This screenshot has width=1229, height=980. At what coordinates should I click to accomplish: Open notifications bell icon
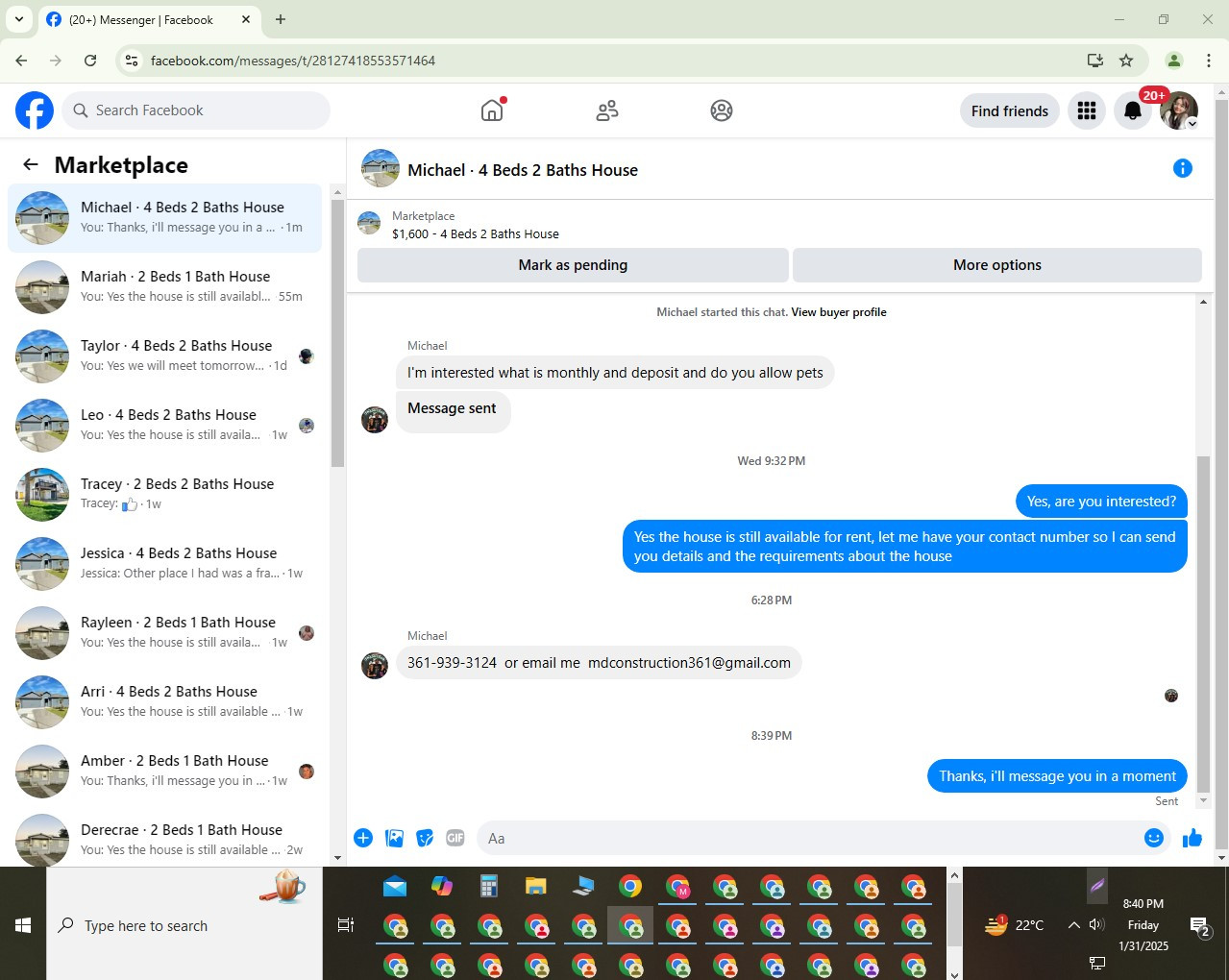(x=1133, y=110)
